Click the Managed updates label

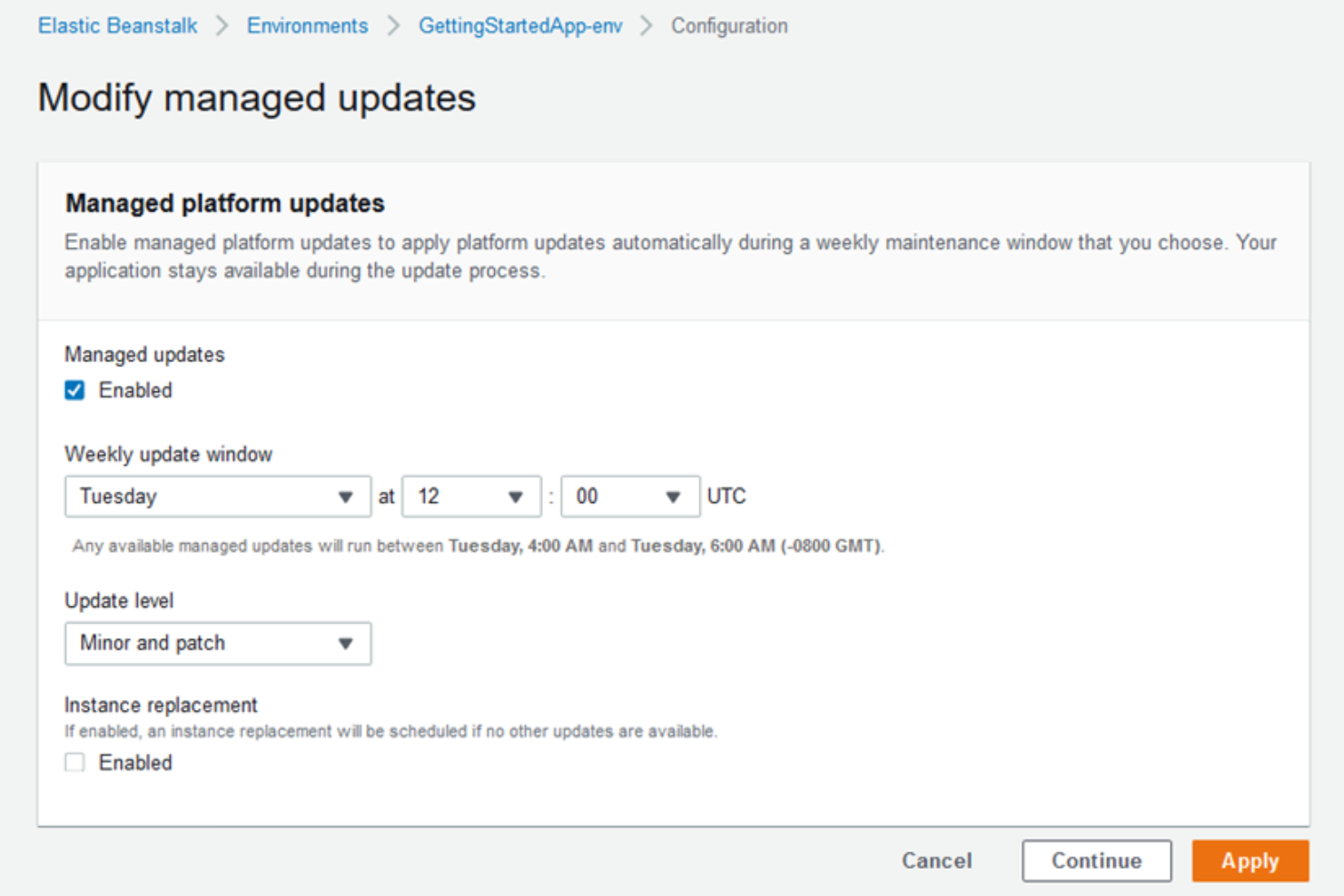[x=144, y=355]
